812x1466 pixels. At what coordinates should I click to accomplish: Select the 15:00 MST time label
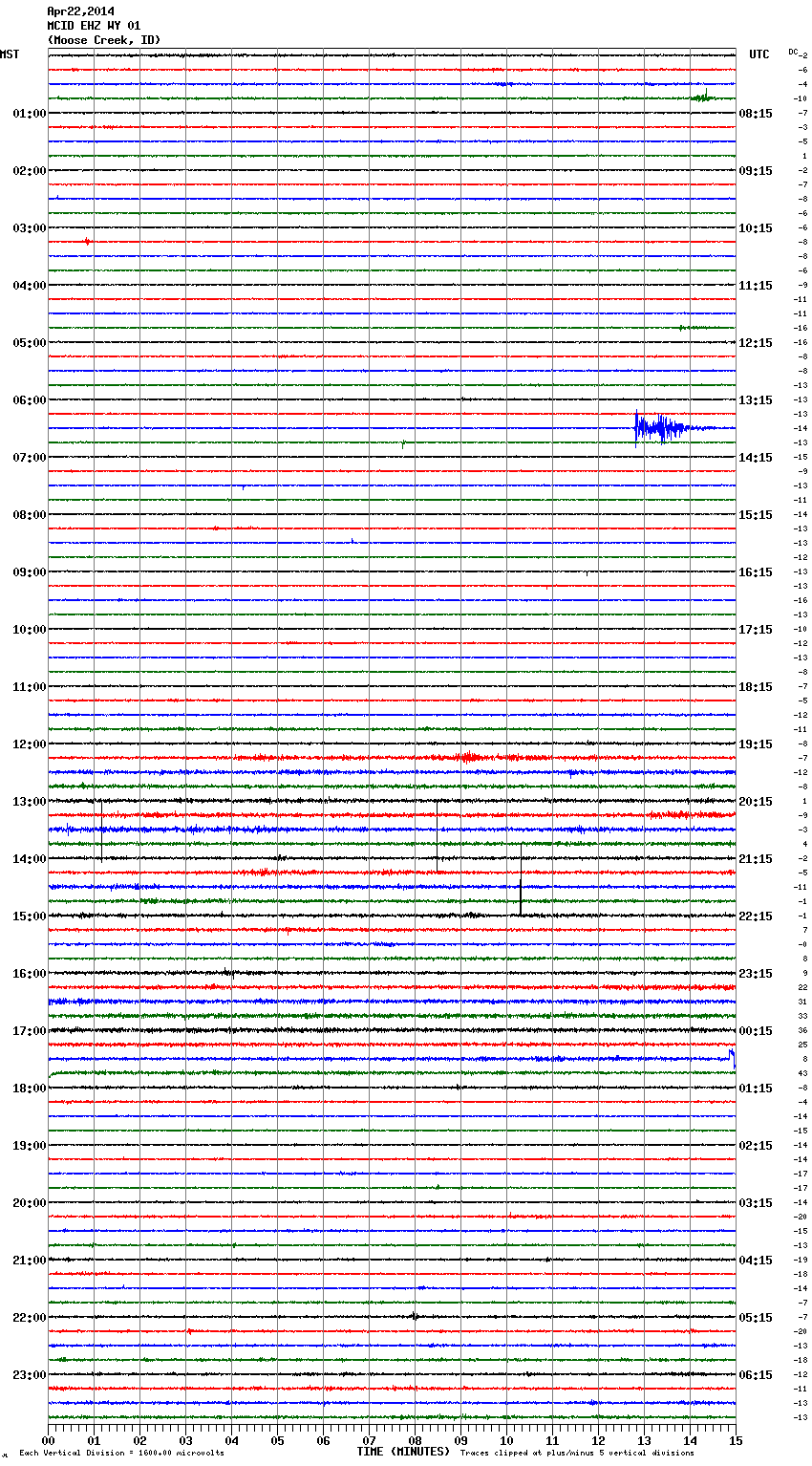(x=30, y=916)
